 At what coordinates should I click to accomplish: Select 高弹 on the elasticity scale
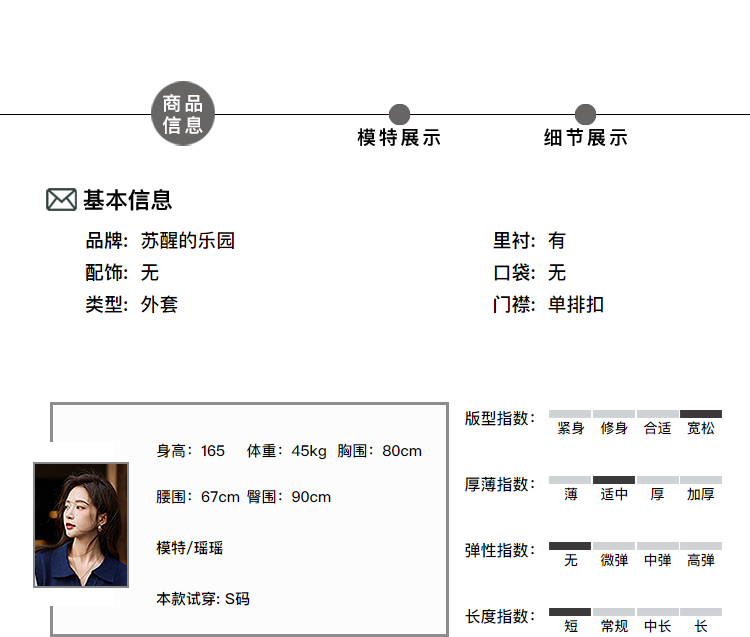[700, 559]
